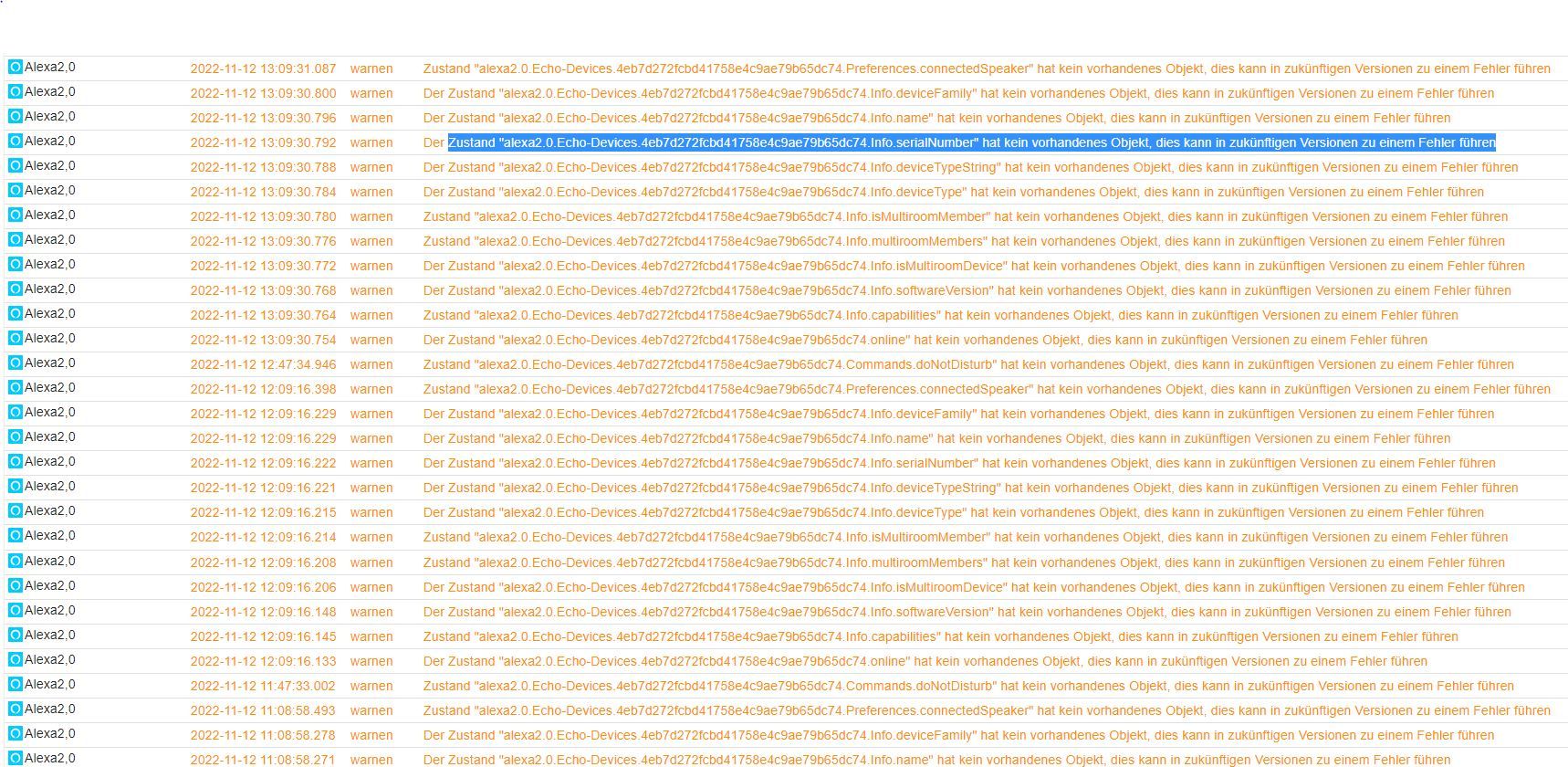Click the adapter icon of the 13:09:30.768 entry
The height and width of the screenshot is (767, 1568).
(x=16, y=289)
